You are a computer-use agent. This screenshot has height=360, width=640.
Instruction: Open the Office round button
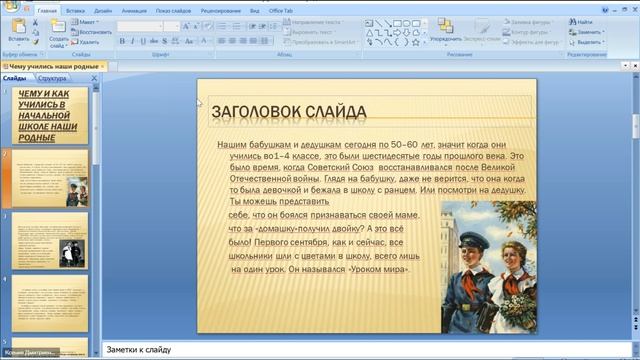pos(11,6)
